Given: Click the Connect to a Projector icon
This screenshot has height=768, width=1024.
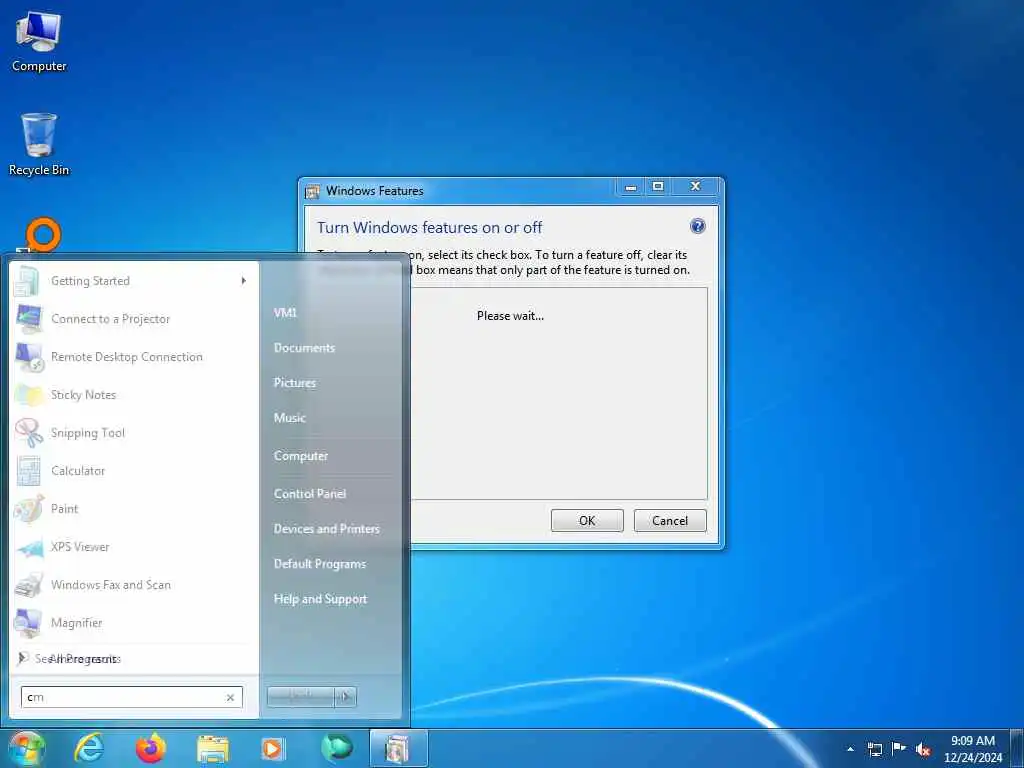Looking at the screenshot, I should pos(28,319).
